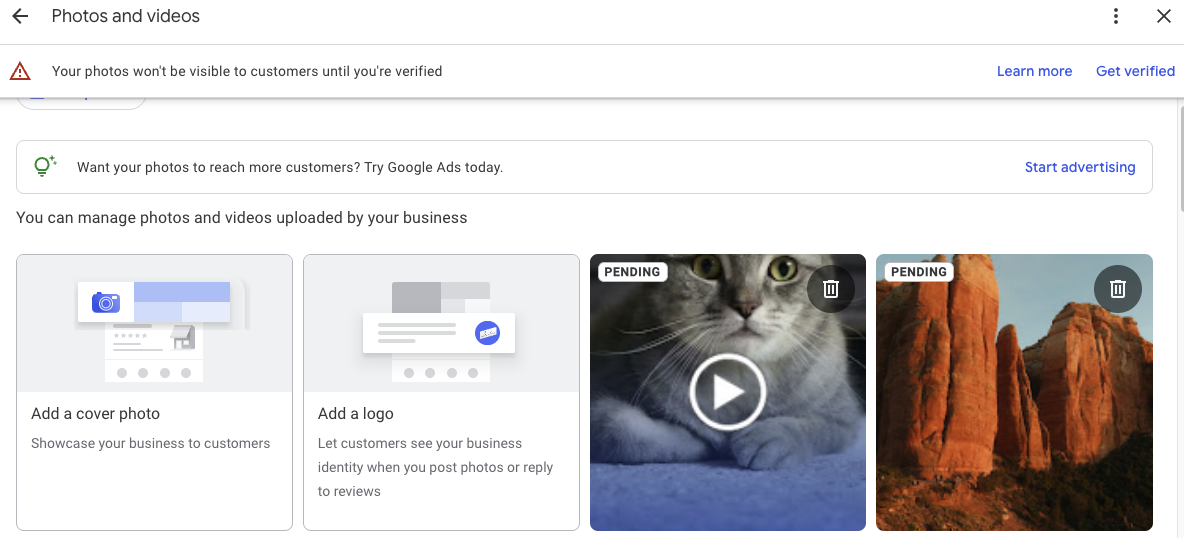The image size is (1184, 538).
Task: Click the red warning triangle icon
Action: coord(20,71)
